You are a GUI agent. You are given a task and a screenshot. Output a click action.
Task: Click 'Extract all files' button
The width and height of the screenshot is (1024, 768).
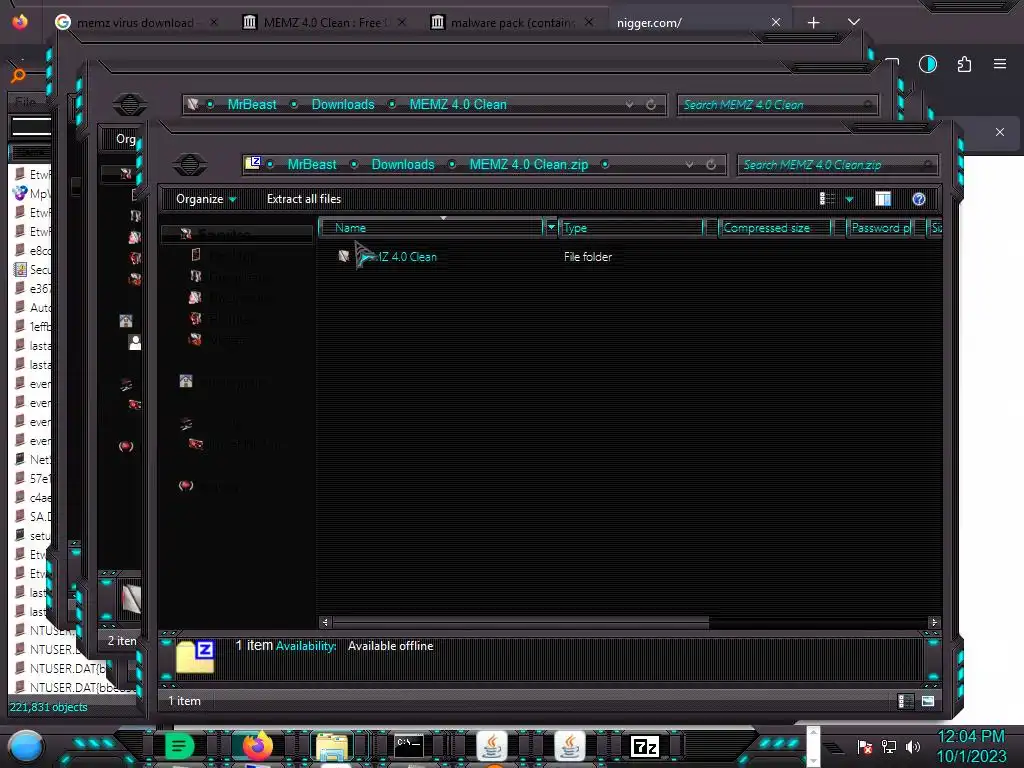[304, 199]
